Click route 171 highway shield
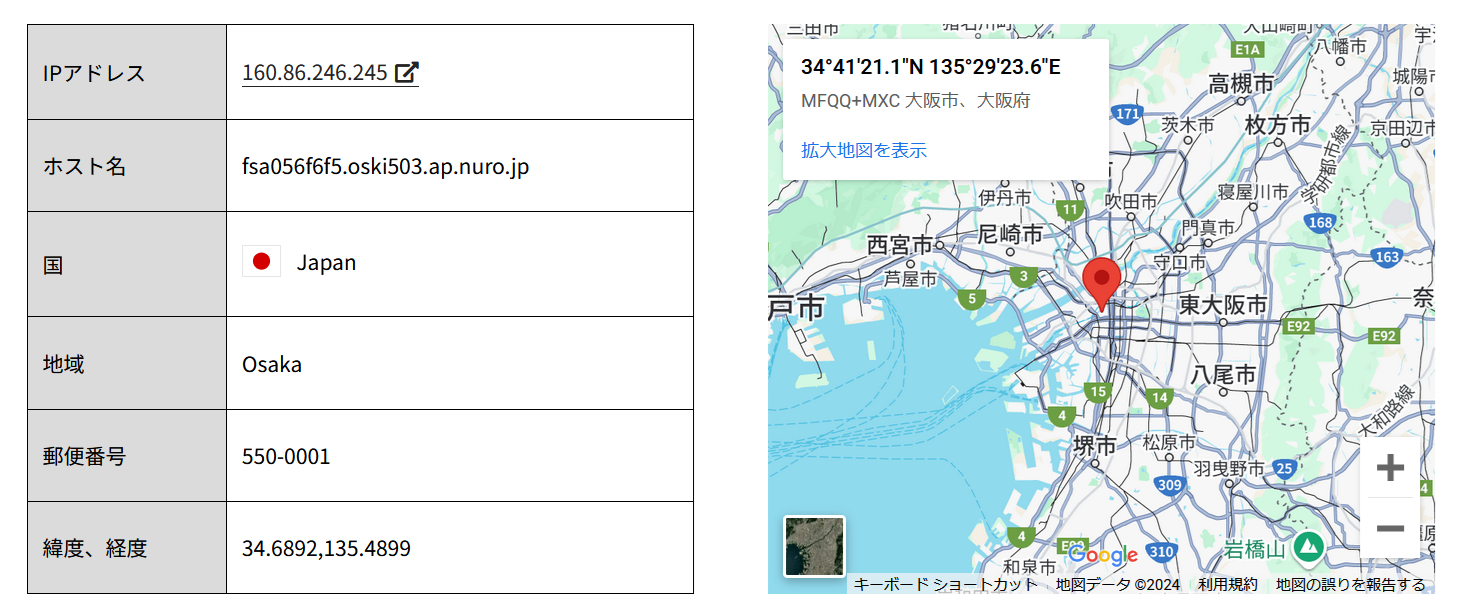 1128,114
